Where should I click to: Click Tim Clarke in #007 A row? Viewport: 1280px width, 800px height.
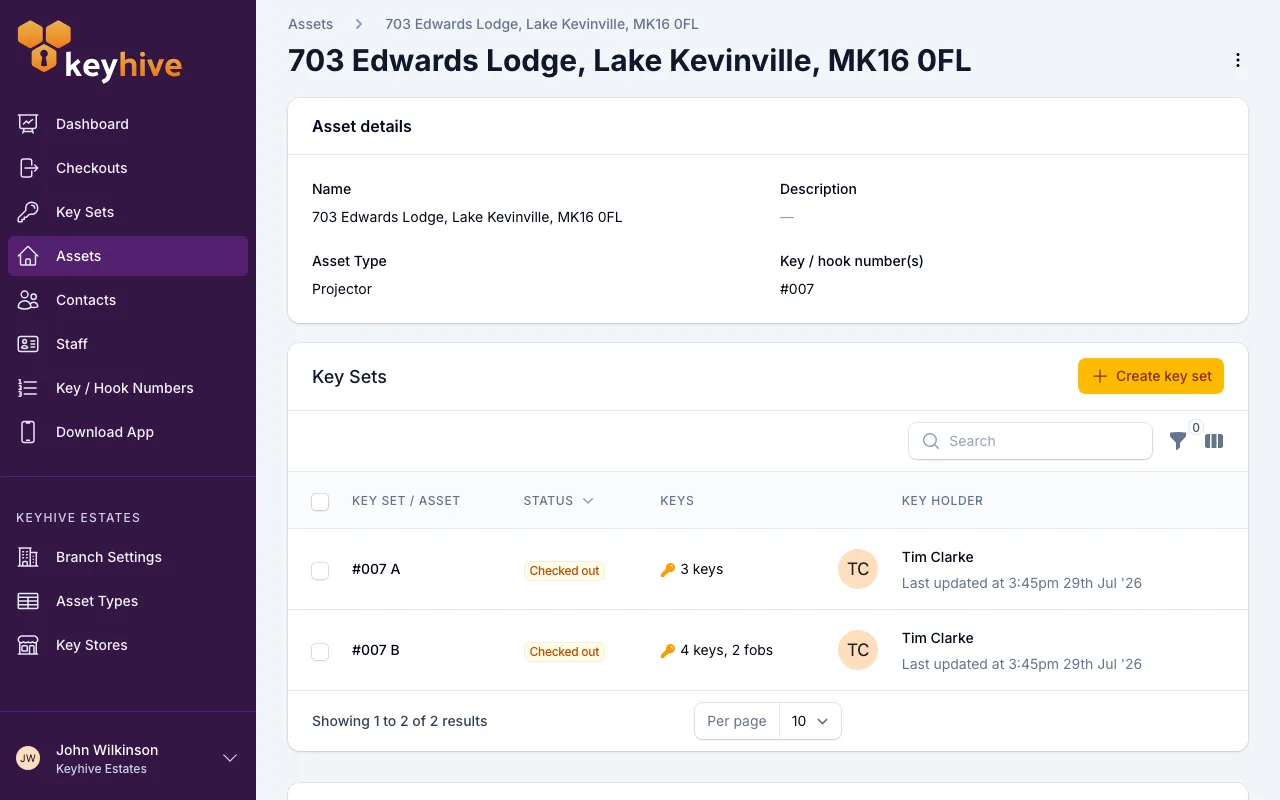pos(937,557)
